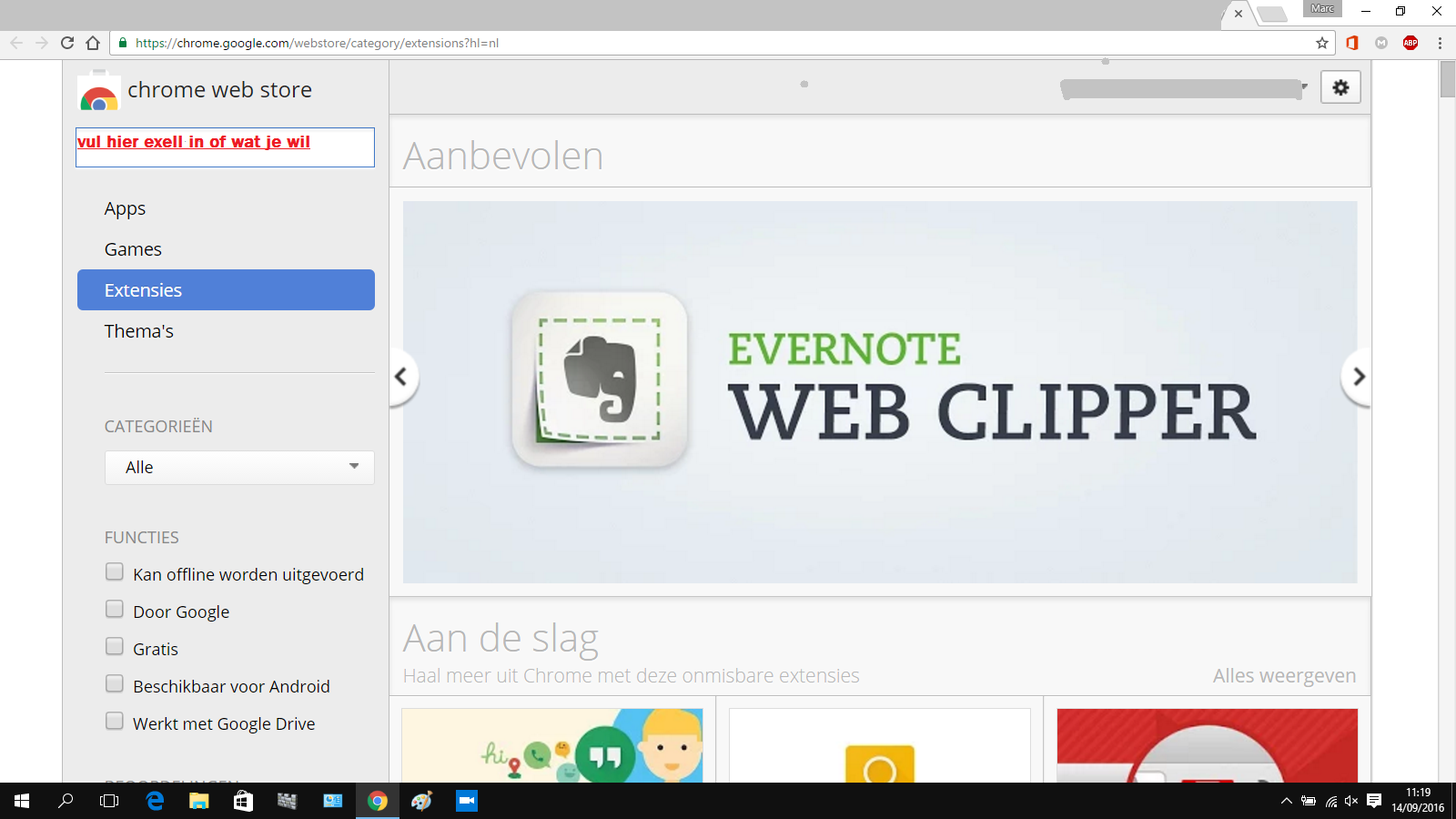Image resolution: width=1456 pixels, height=819 pixels.
Task: Enable 'Werkt met Google Drive' filter
Action: (115, 721)
